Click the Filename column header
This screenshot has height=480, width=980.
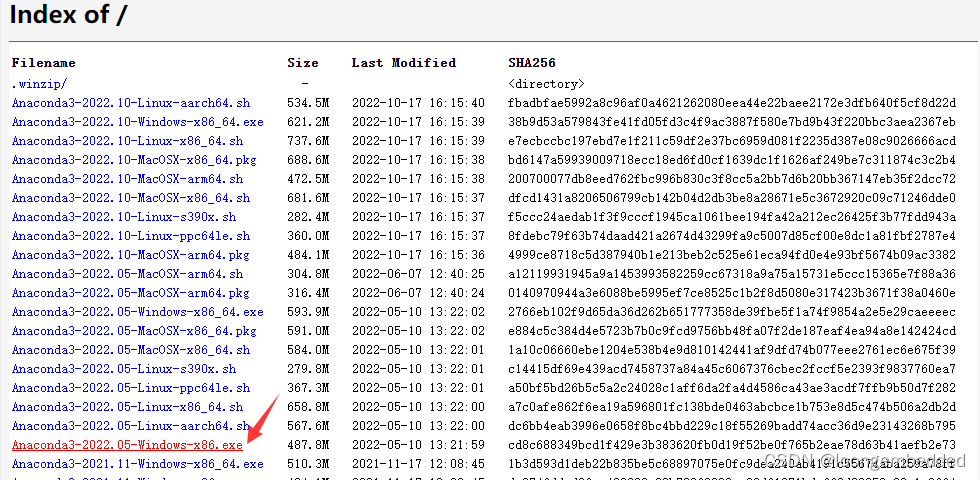pyautogui.click(x=43, y=62)
